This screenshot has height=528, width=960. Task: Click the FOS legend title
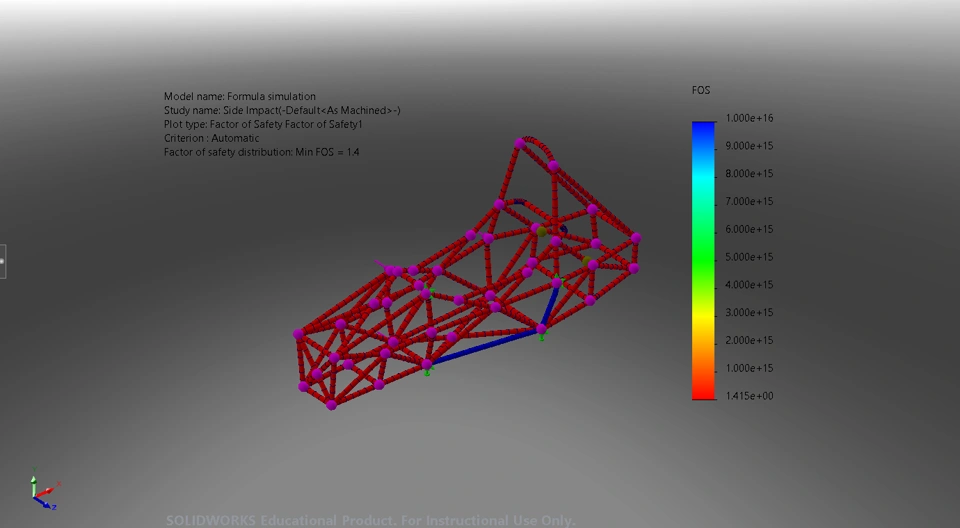(x=701, y=90)
